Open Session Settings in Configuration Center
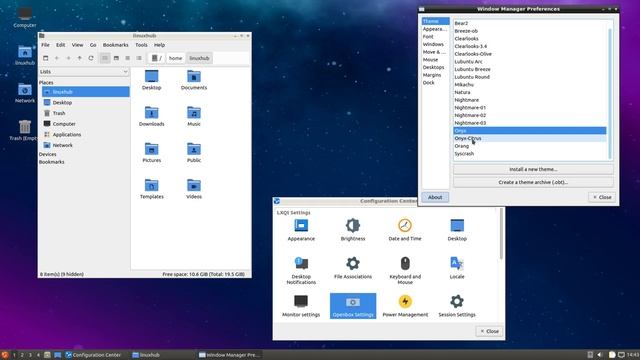The height and width of the screenshot is (360, 640). point(457,306)
